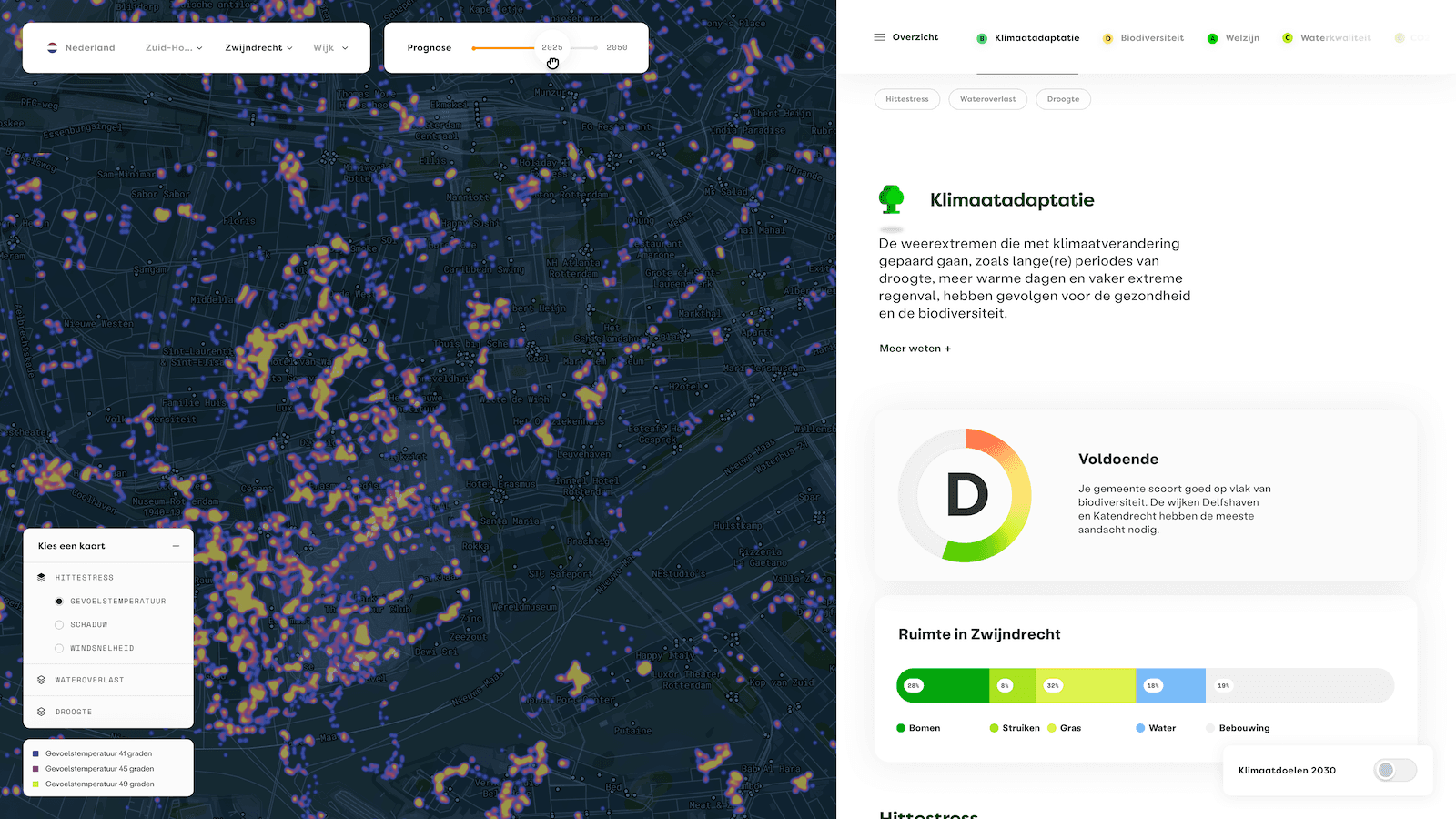The image size is (1456, 819).
Task: Click the Kies een kaart panel title
Action: click(x=72, y=546)
